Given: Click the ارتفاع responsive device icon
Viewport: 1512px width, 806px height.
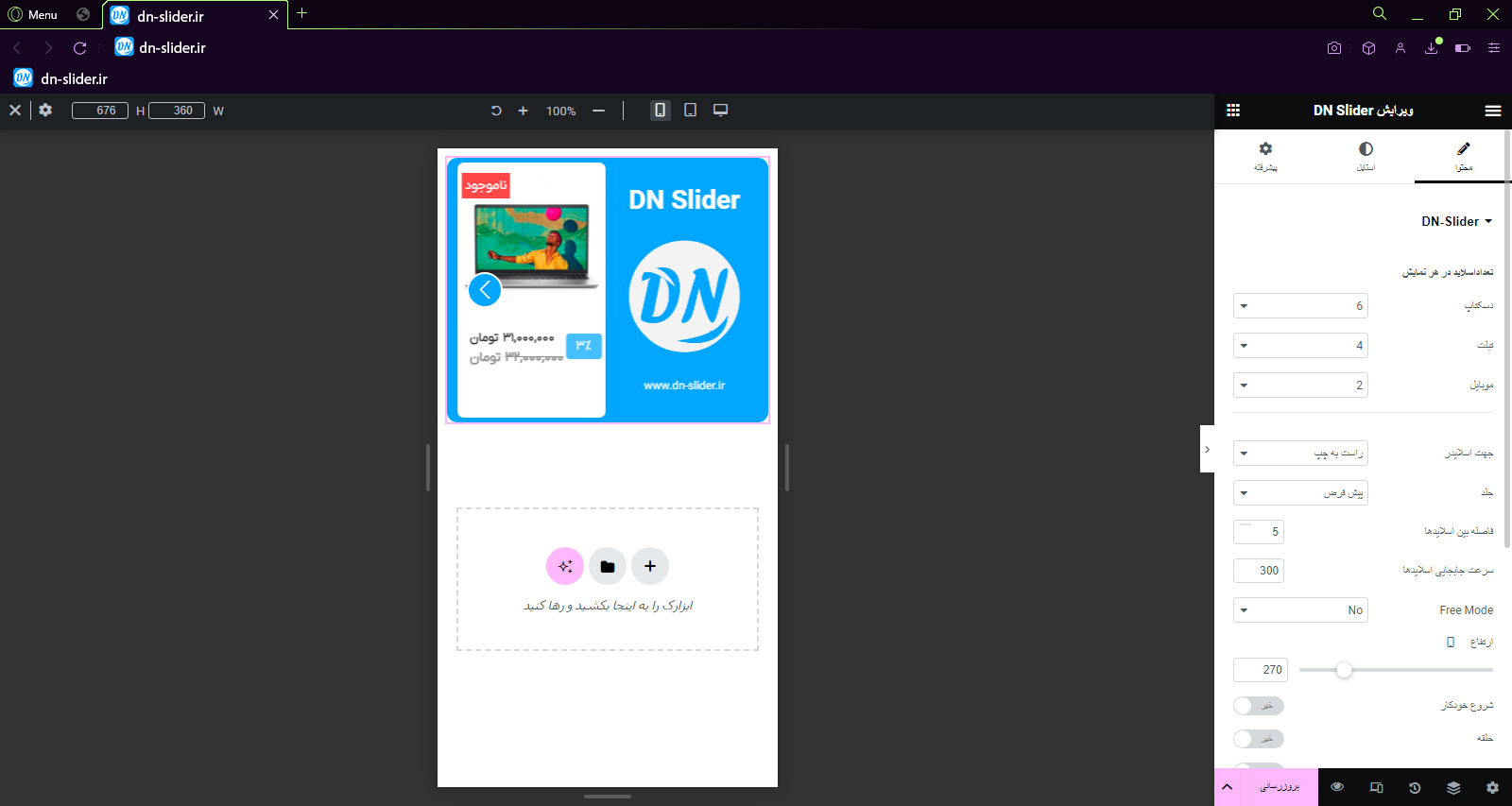Looking at the screenshot, I should pyautogui.click(x=1451, y=642).
